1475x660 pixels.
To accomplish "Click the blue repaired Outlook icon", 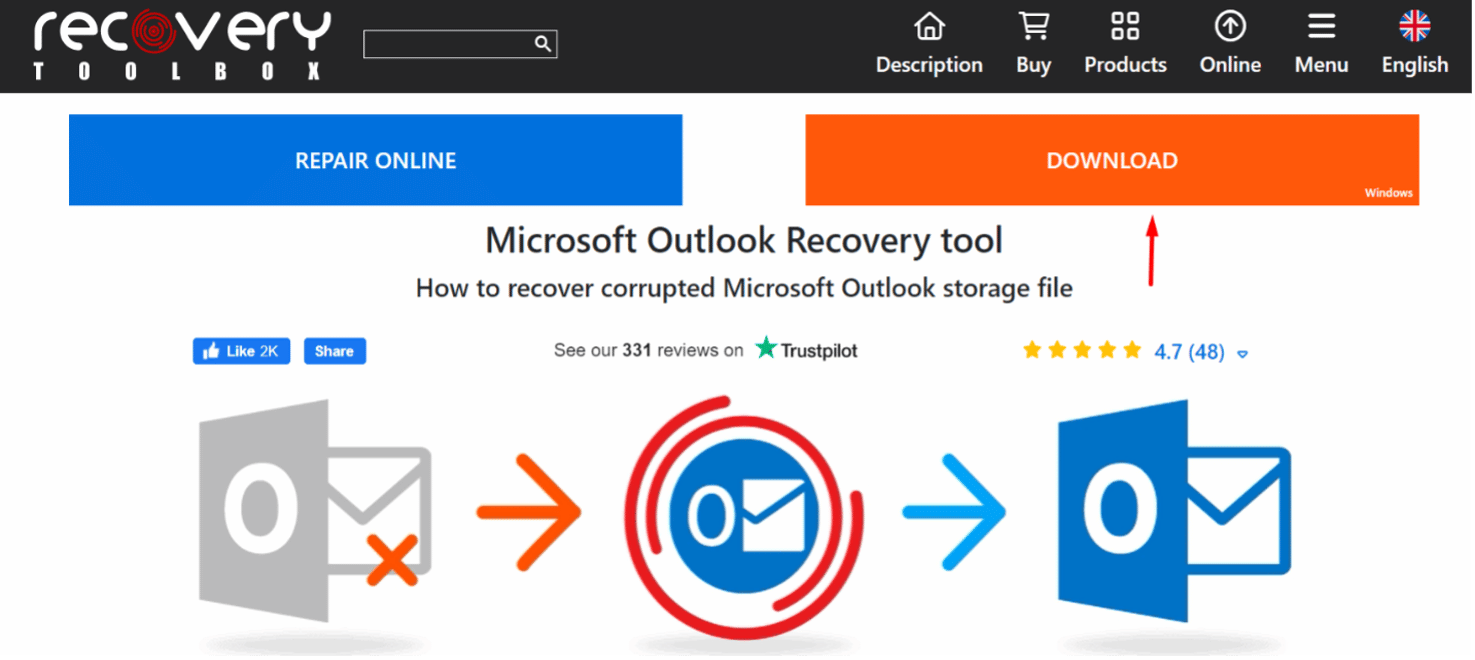I will click(x=1174, y=511).
